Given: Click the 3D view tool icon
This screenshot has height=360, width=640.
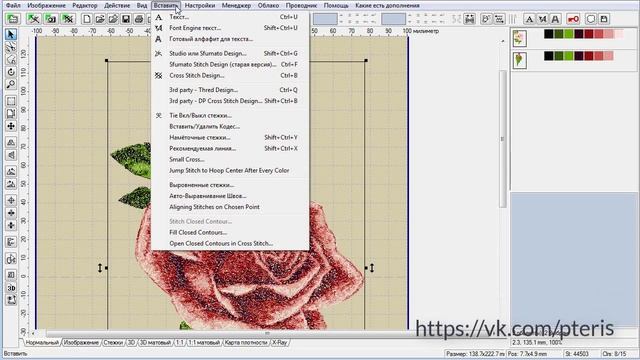Looking at the screenshot, I should (11, 288).
